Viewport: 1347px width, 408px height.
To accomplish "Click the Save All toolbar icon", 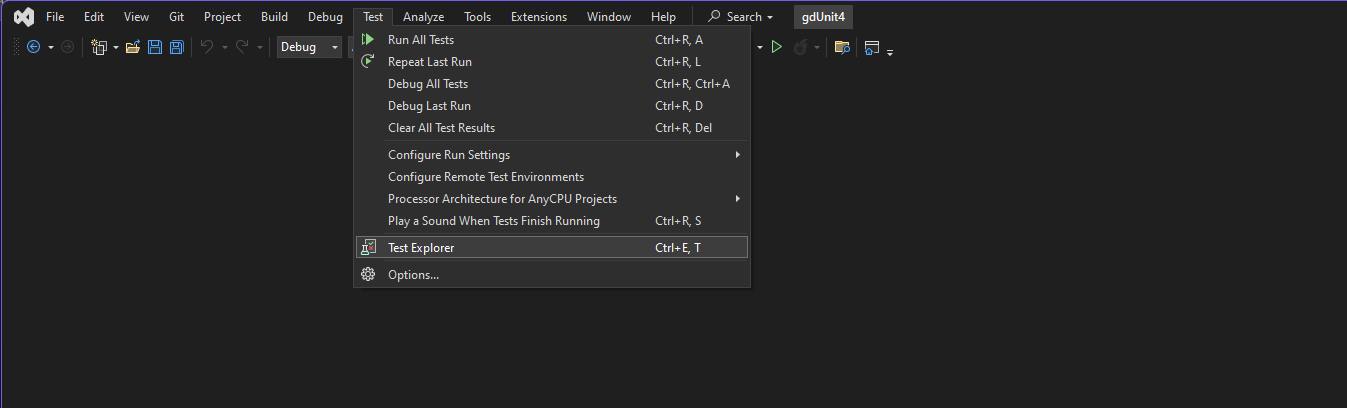I will pyautogui.click(x=176, y=47).
